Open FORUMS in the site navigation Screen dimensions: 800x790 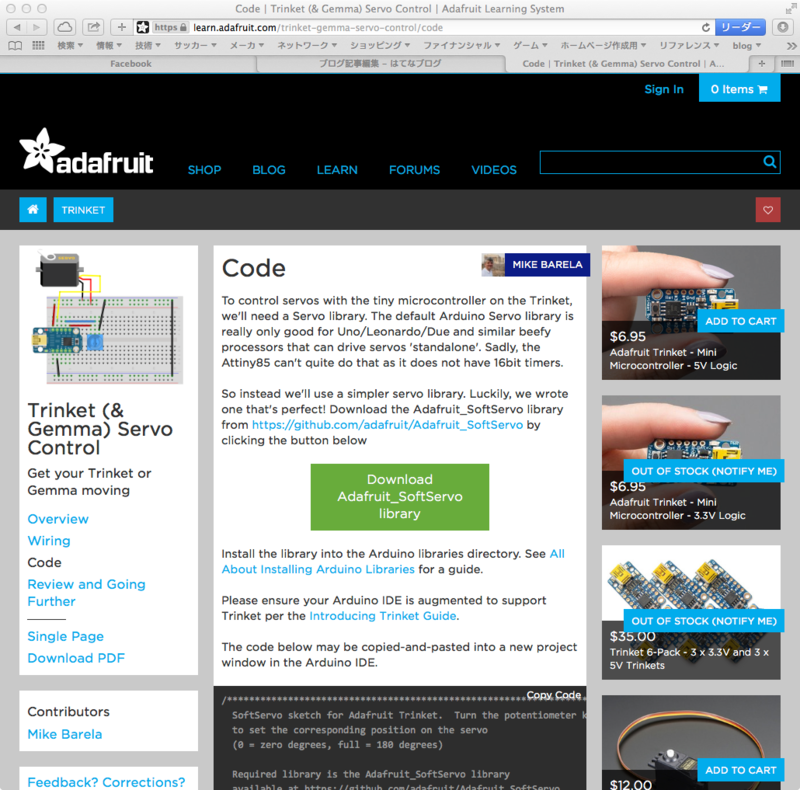(414, 170)
